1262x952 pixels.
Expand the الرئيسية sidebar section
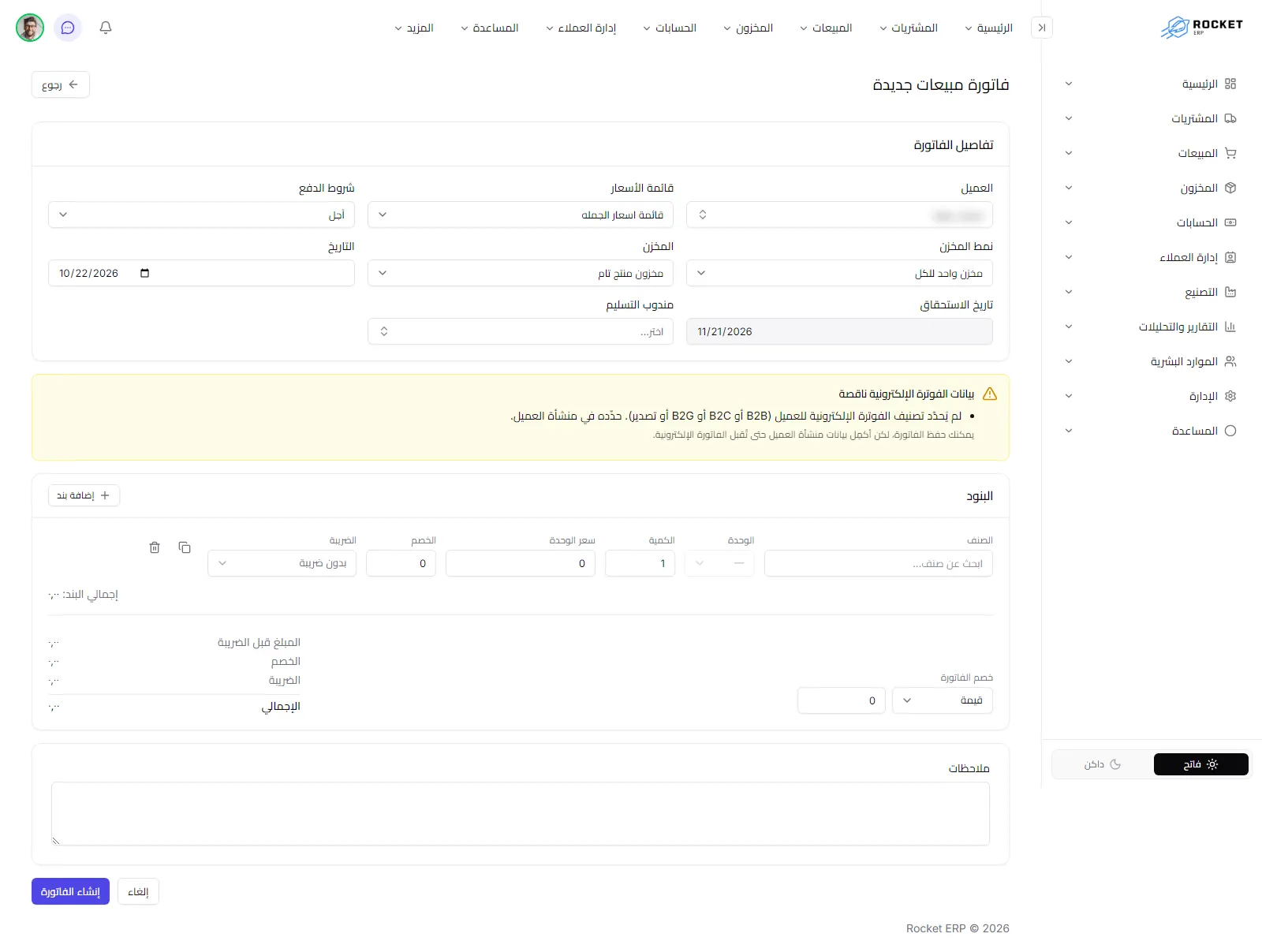pos(1152,84)
